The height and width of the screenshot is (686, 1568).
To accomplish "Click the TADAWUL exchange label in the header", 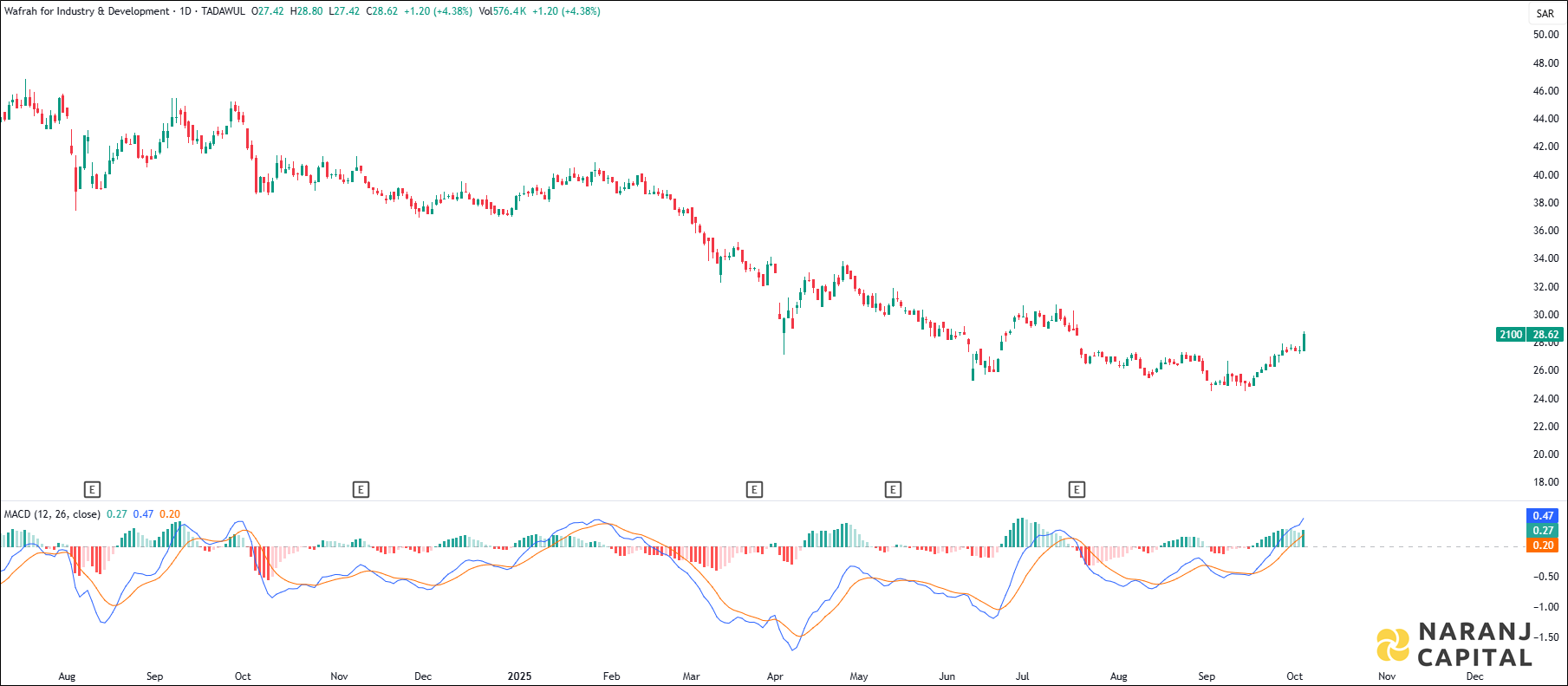I will (x=223, y=11).
